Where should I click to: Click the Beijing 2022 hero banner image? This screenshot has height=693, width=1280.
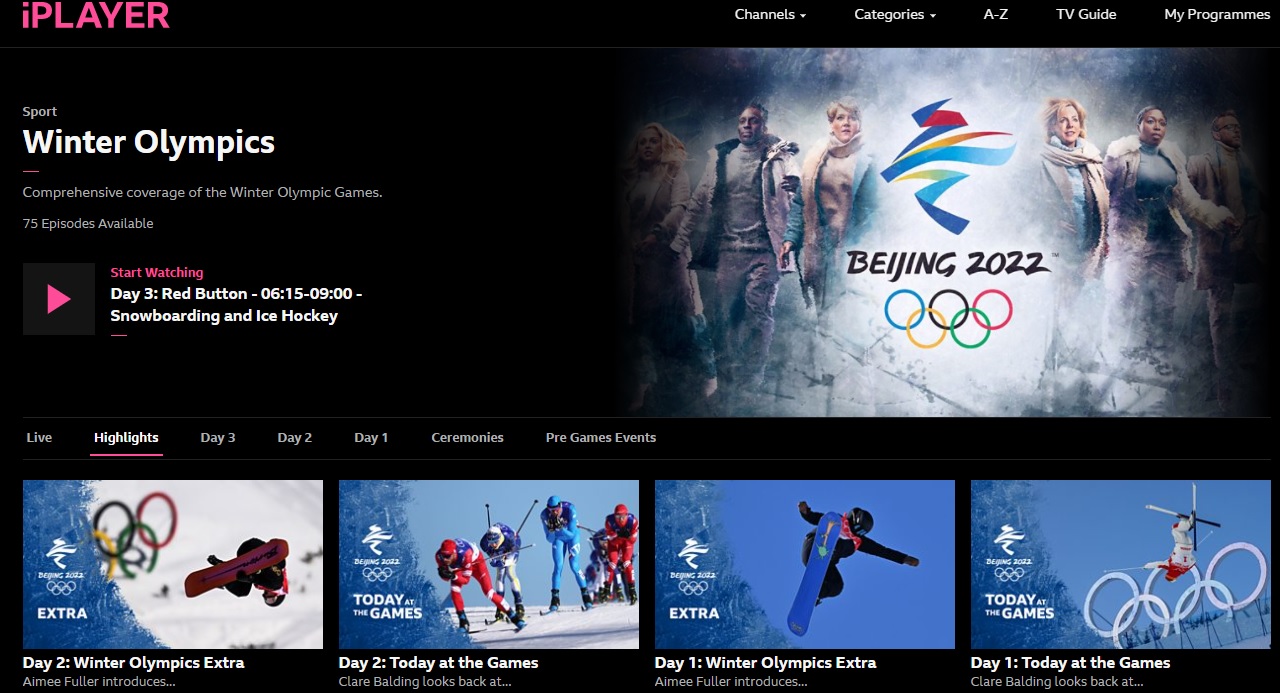(947, 232)
